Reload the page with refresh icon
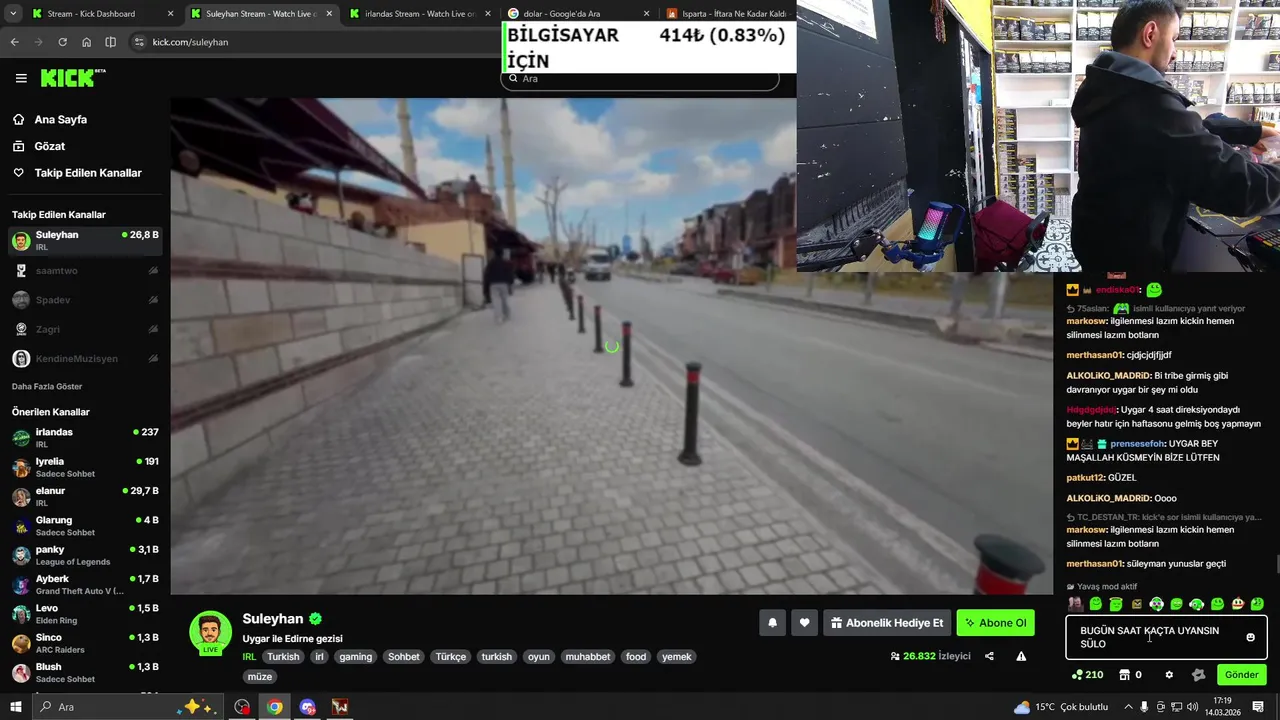This screenshot has width=1280, height=720. [x=62, y=42]
